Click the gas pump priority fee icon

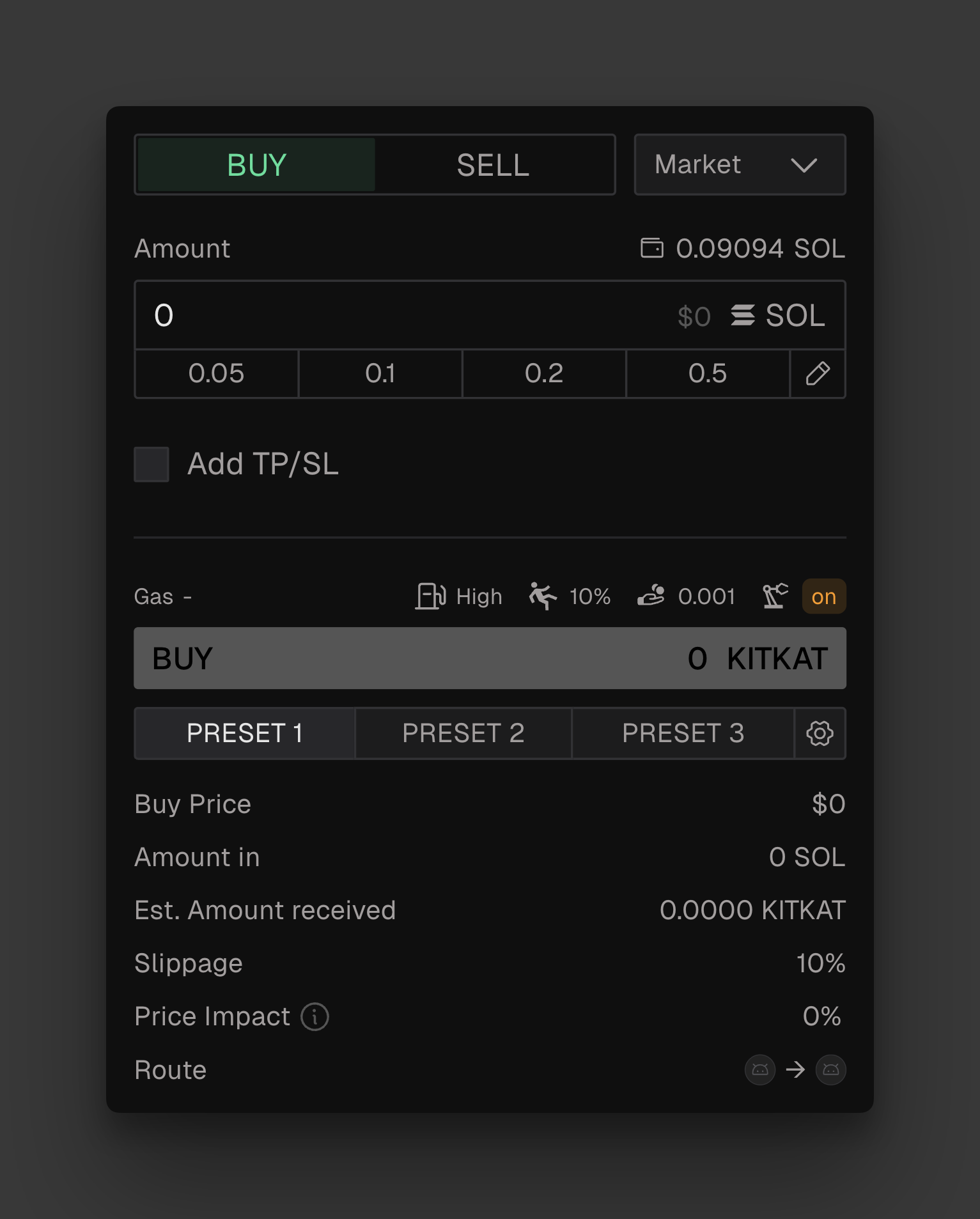coord(431,596)
